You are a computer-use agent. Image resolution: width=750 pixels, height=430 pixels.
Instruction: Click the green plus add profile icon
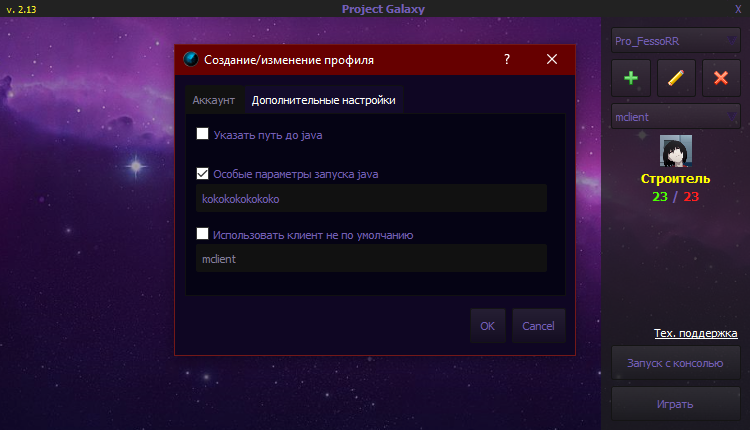[631, 77]
